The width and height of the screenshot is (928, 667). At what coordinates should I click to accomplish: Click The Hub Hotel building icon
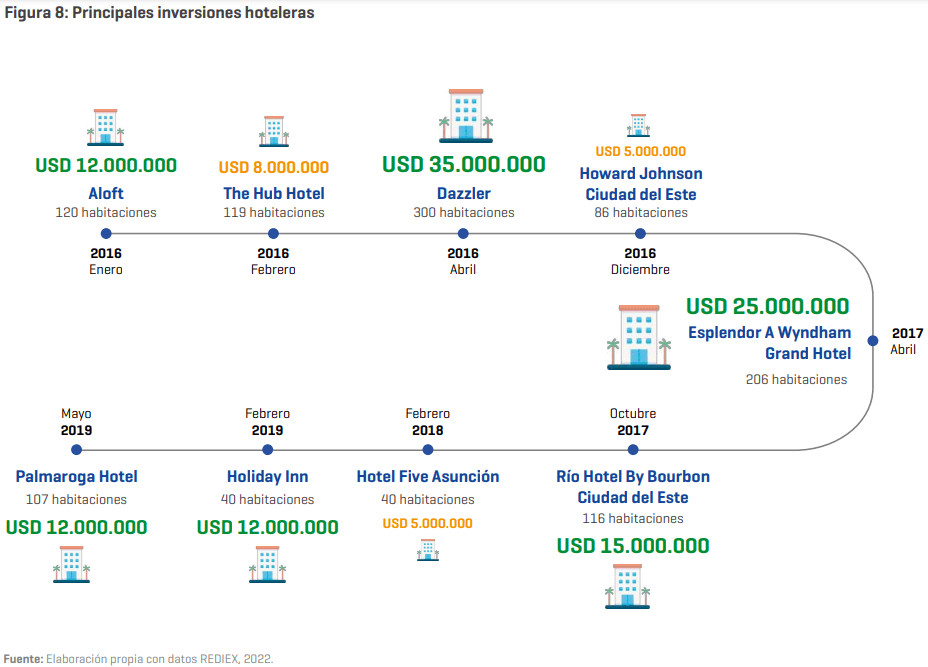click(273, 131)
